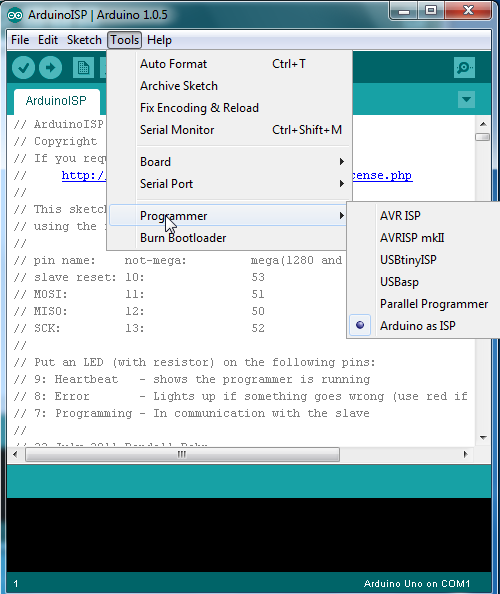Open the Sketch menu
The width and height of the screenshot is (500, 594).
[84, 40]
